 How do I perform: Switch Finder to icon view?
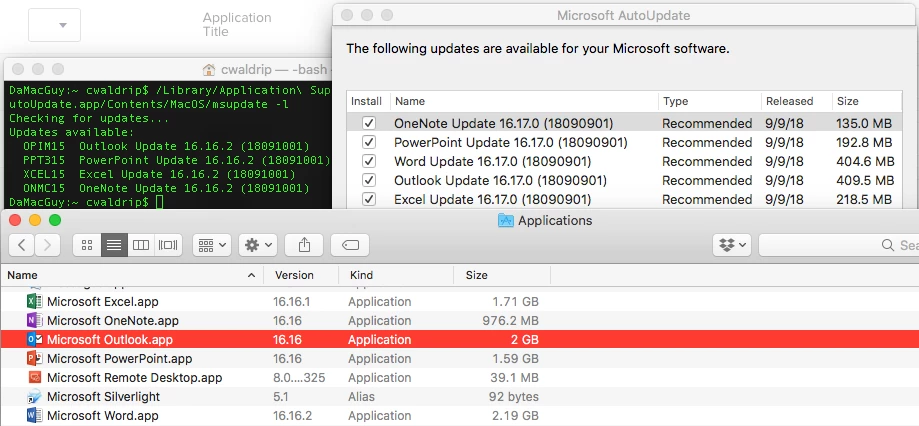click(87, 245)
